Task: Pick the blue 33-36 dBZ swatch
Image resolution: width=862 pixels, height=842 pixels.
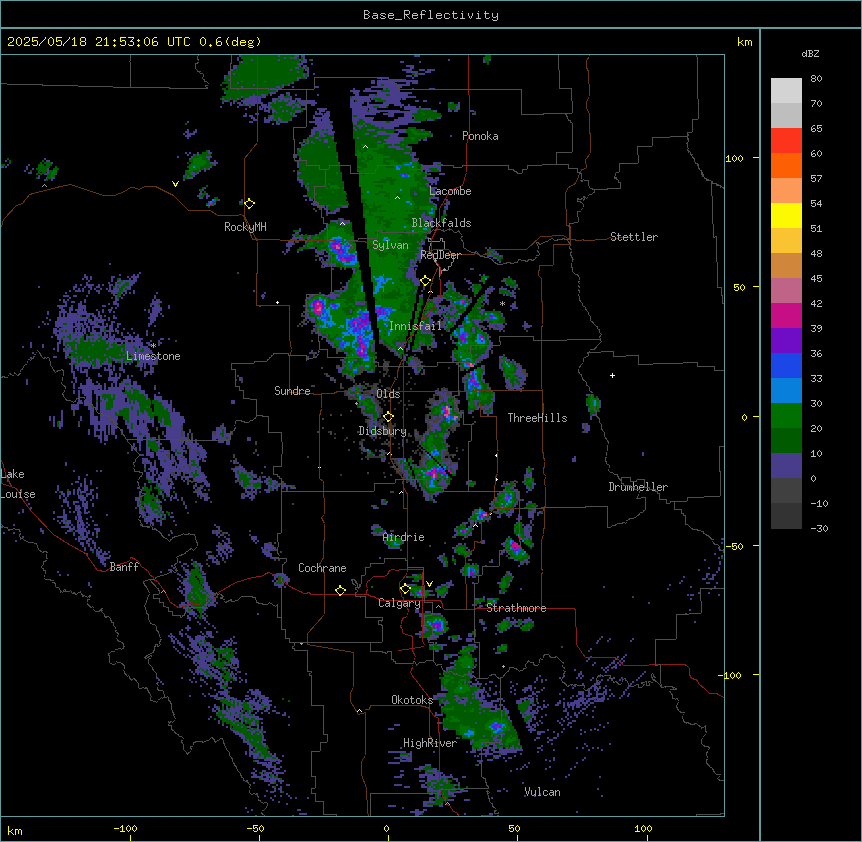Action: point(786,365)
